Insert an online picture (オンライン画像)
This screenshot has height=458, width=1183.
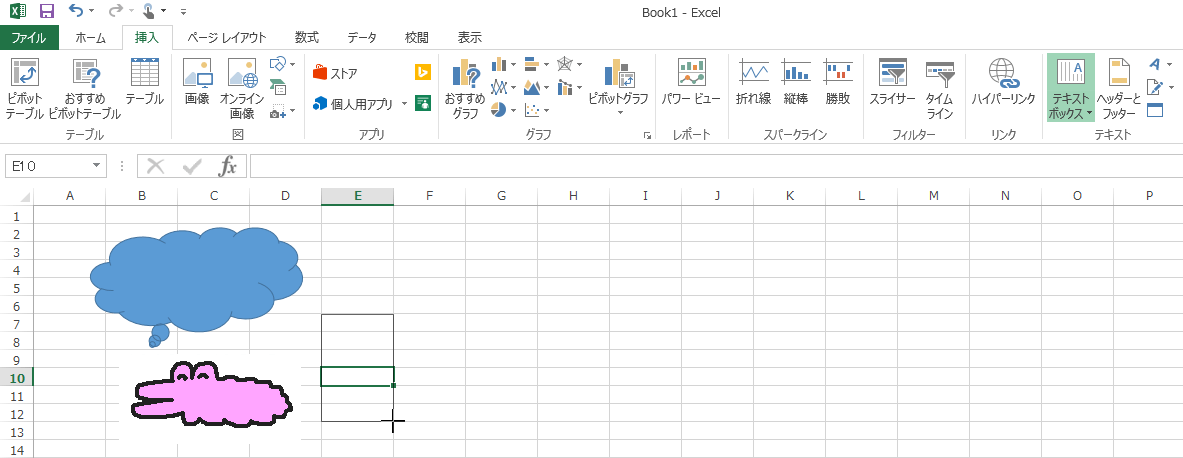point(242,89)
